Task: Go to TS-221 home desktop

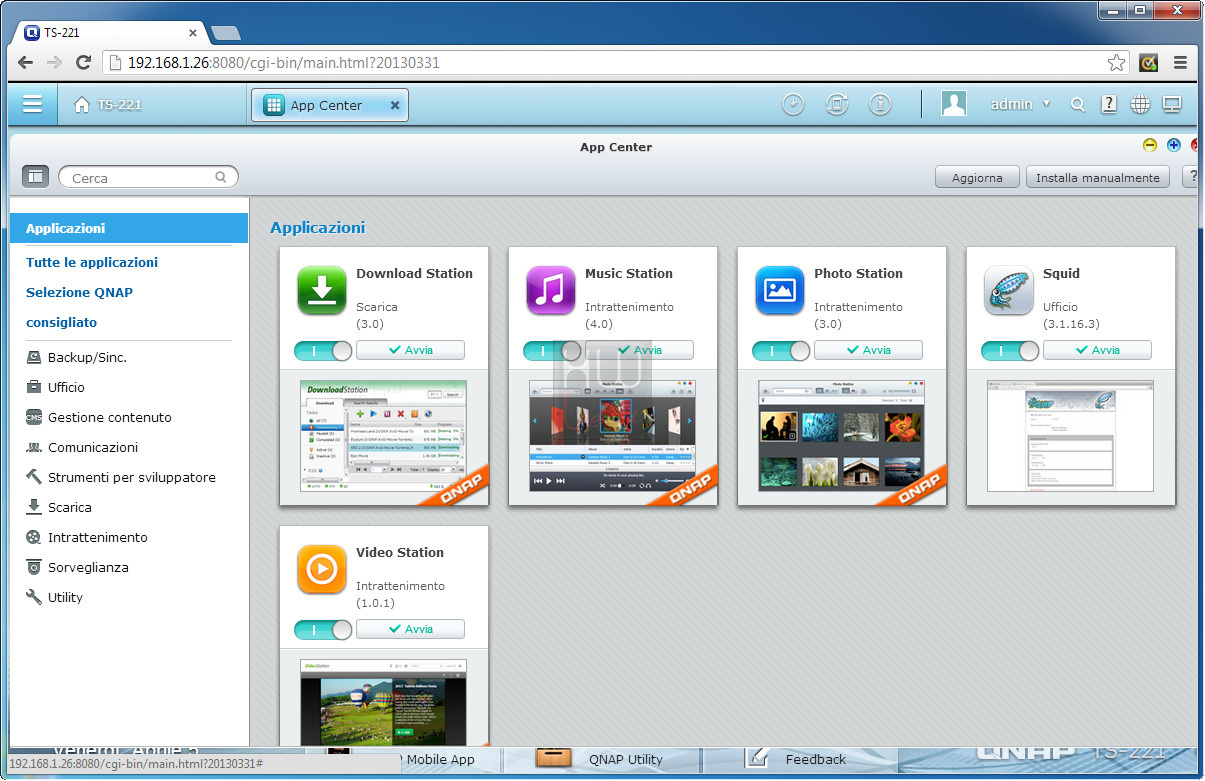Action: (108, 104)
